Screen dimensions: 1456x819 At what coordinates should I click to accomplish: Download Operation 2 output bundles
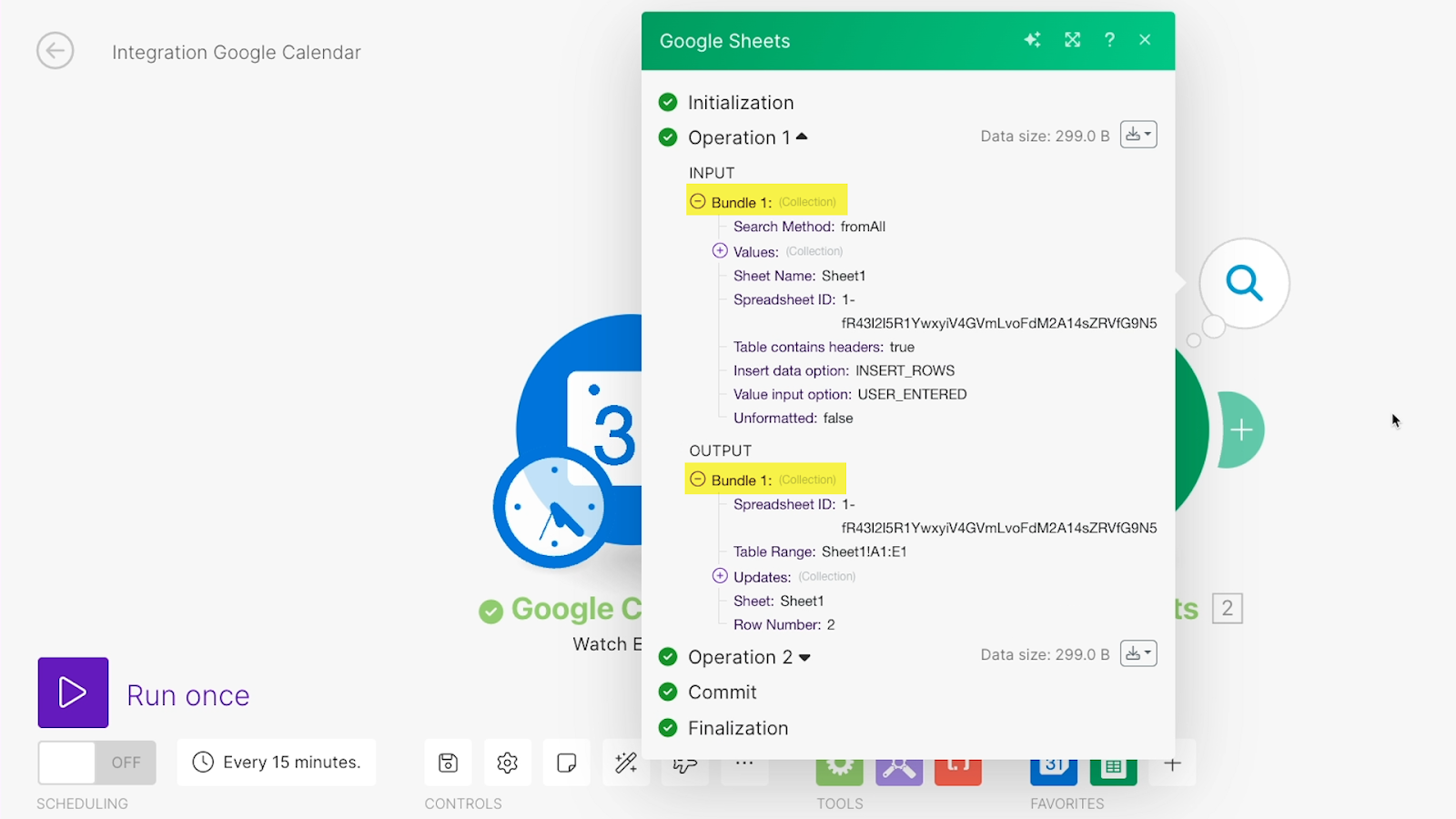pos(1138,653)
